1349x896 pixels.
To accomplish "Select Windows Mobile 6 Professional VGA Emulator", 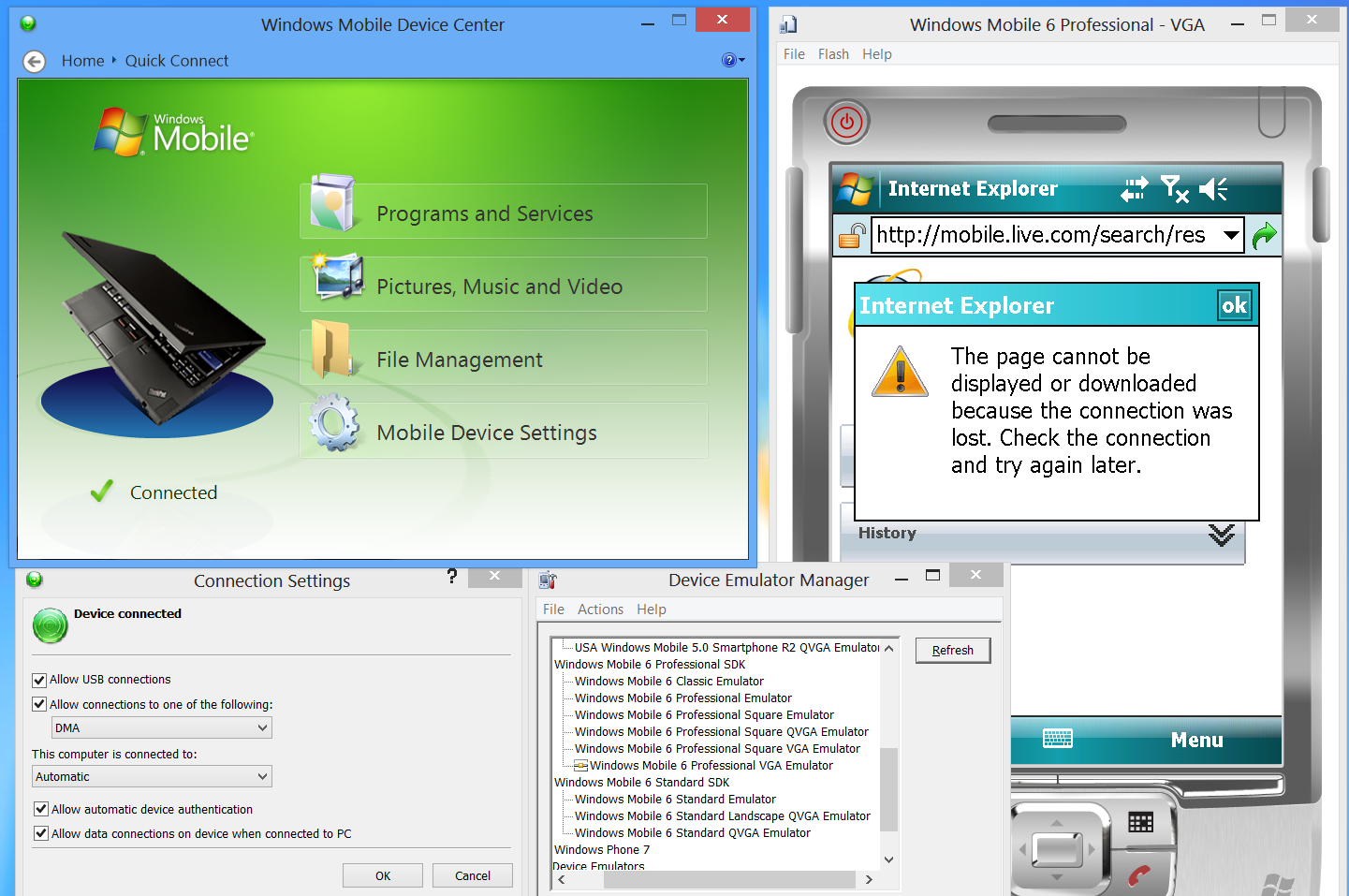I will coord(711,765).
